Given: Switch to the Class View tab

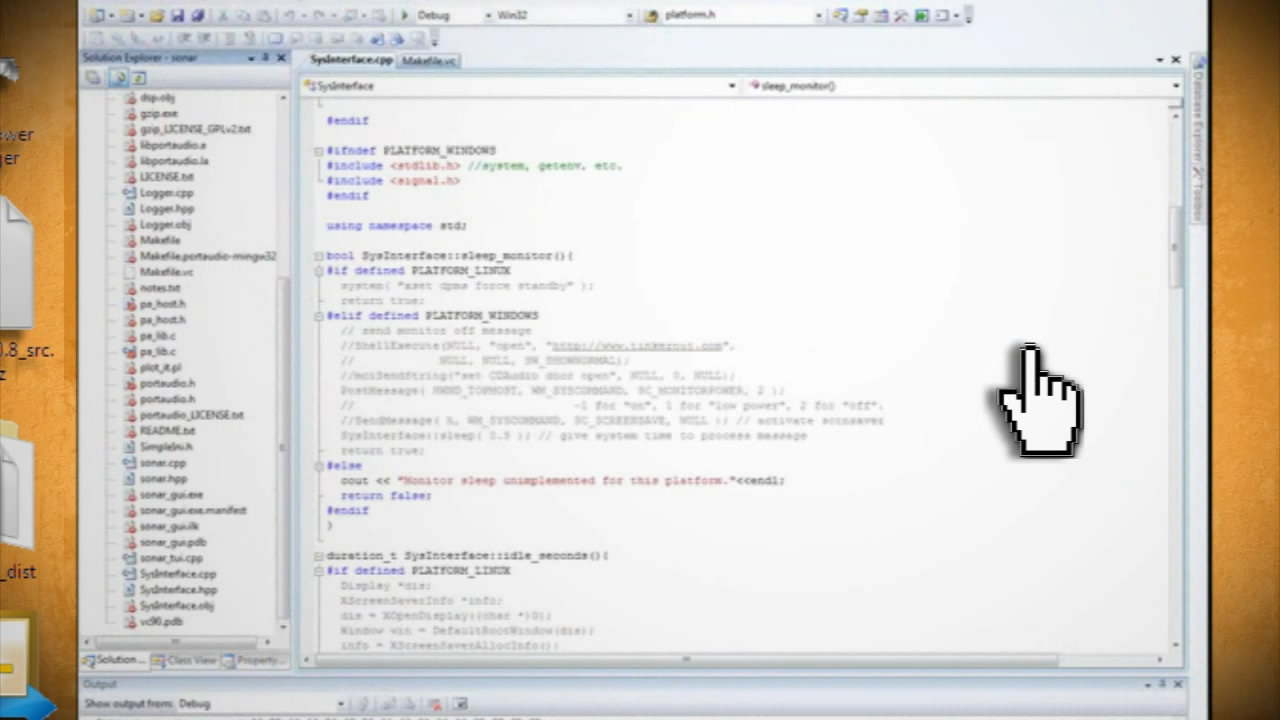Looking at the screenshot, I should point(184,660).
